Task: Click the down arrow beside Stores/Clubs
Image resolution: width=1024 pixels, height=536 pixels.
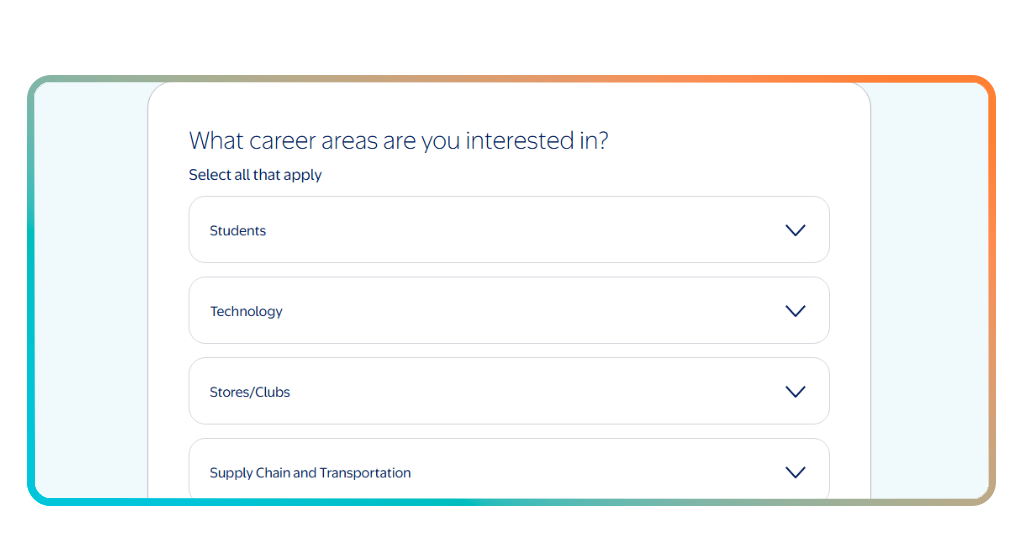Action: [795, 392]
